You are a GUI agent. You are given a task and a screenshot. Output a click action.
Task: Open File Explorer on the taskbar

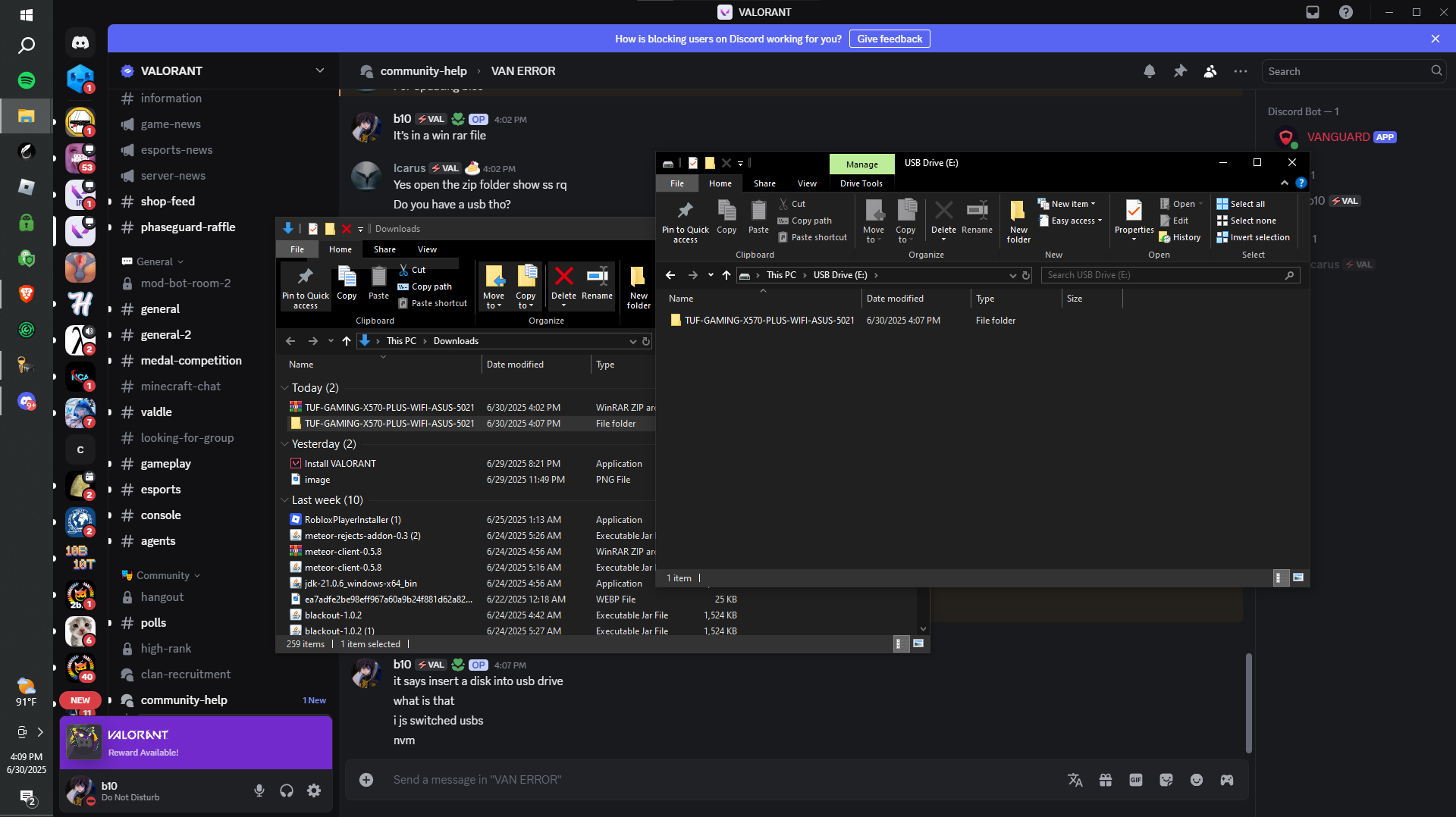coord(27,116)
